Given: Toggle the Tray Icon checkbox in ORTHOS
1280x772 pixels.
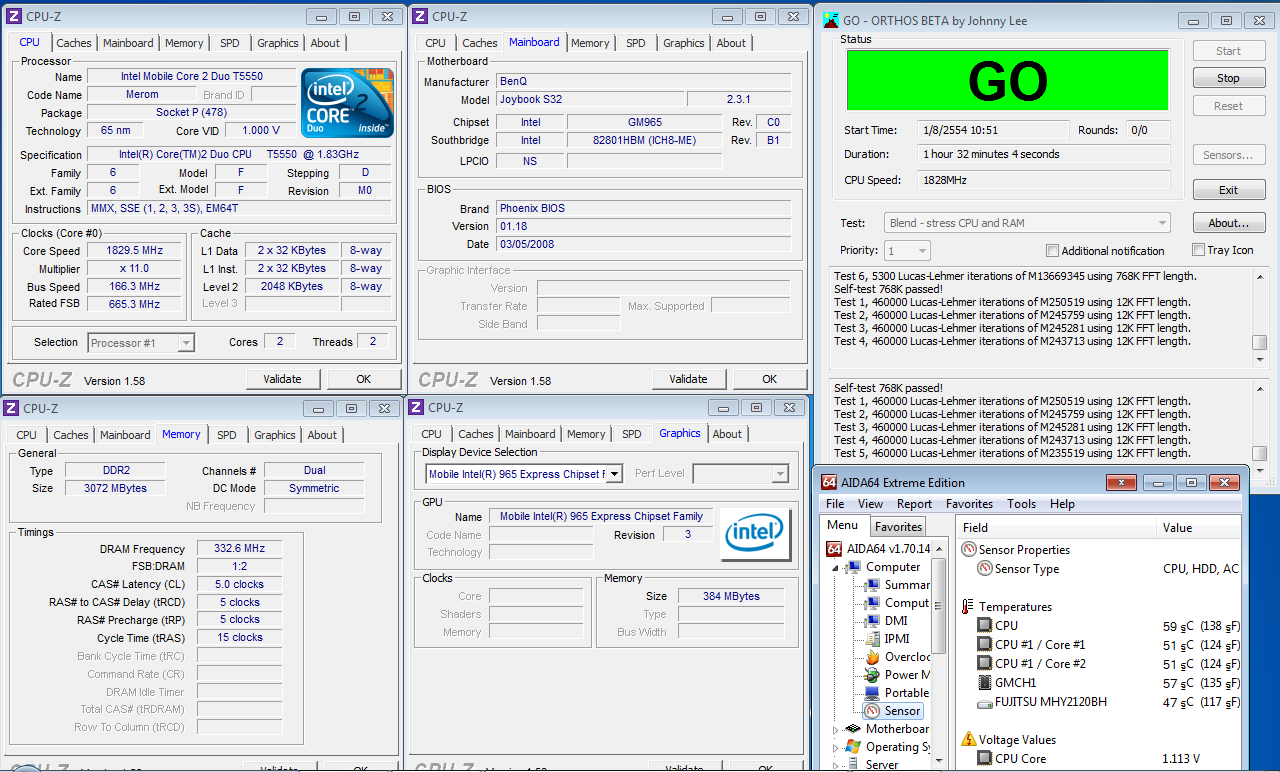Looking at the screenshot, I should (x=1199, y=250).
